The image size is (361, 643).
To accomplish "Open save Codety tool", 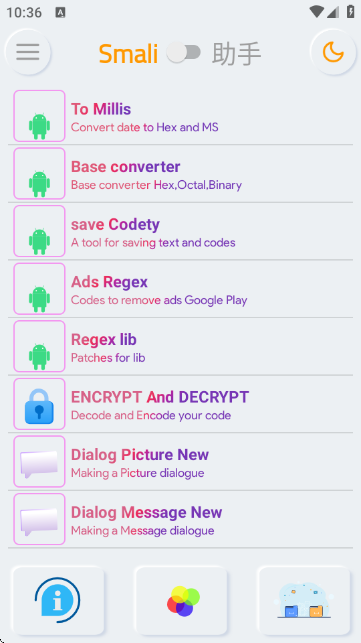I will 180,231.
